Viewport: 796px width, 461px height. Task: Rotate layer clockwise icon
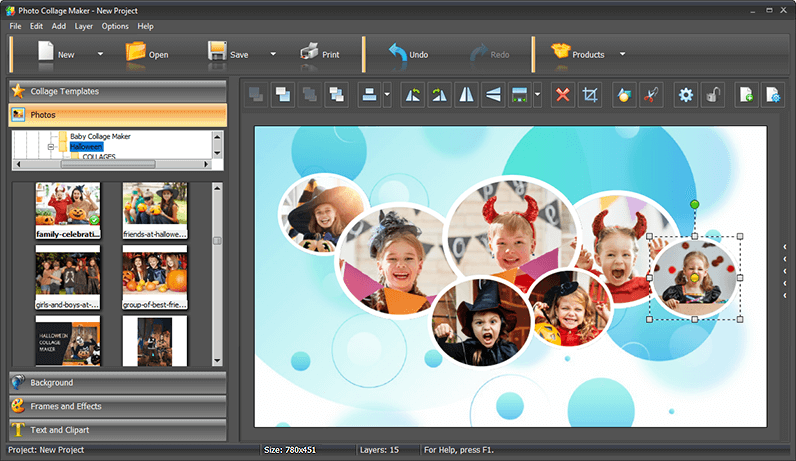(440, 95)
